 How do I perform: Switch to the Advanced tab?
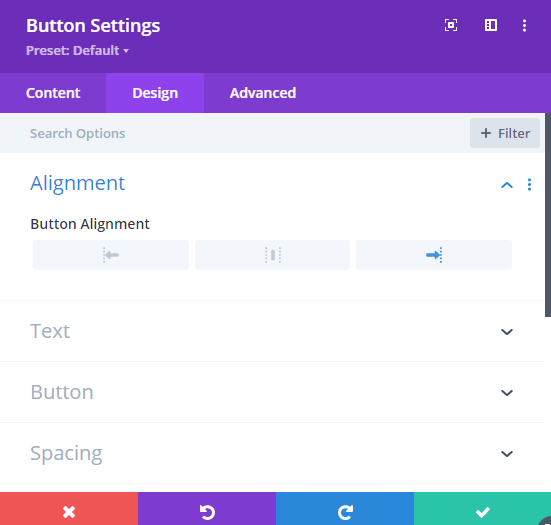(263, 93)
